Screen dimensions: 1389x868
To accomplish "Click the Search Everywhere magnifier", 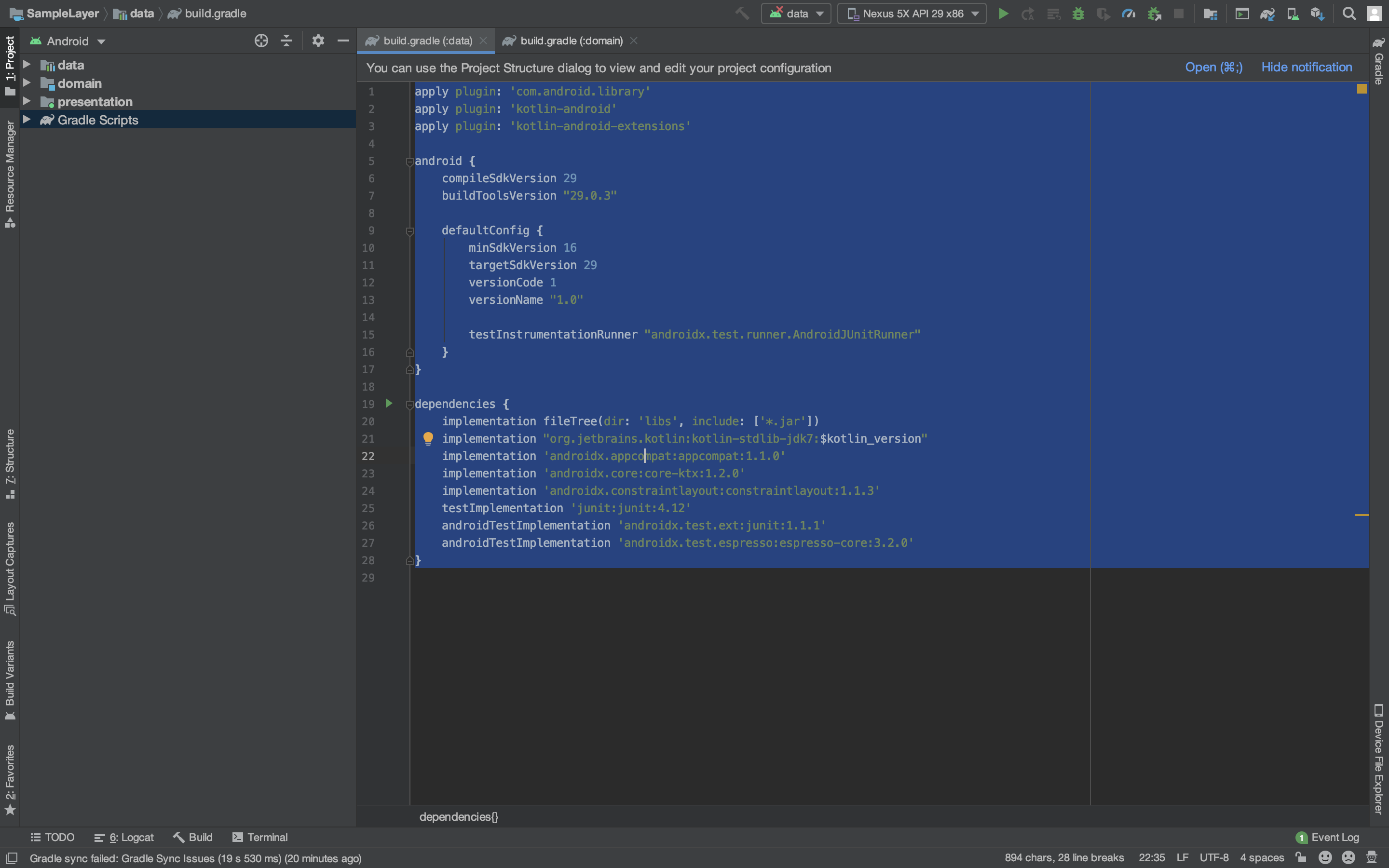I will [1349, 14].
